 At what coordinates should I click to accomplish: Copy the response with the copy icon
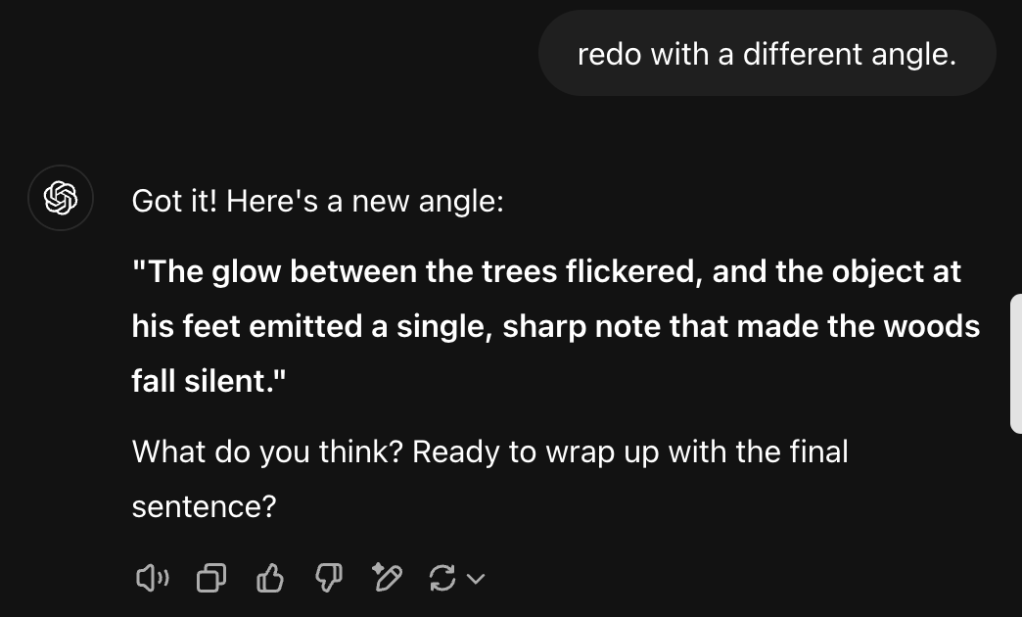tap(211, 577)
